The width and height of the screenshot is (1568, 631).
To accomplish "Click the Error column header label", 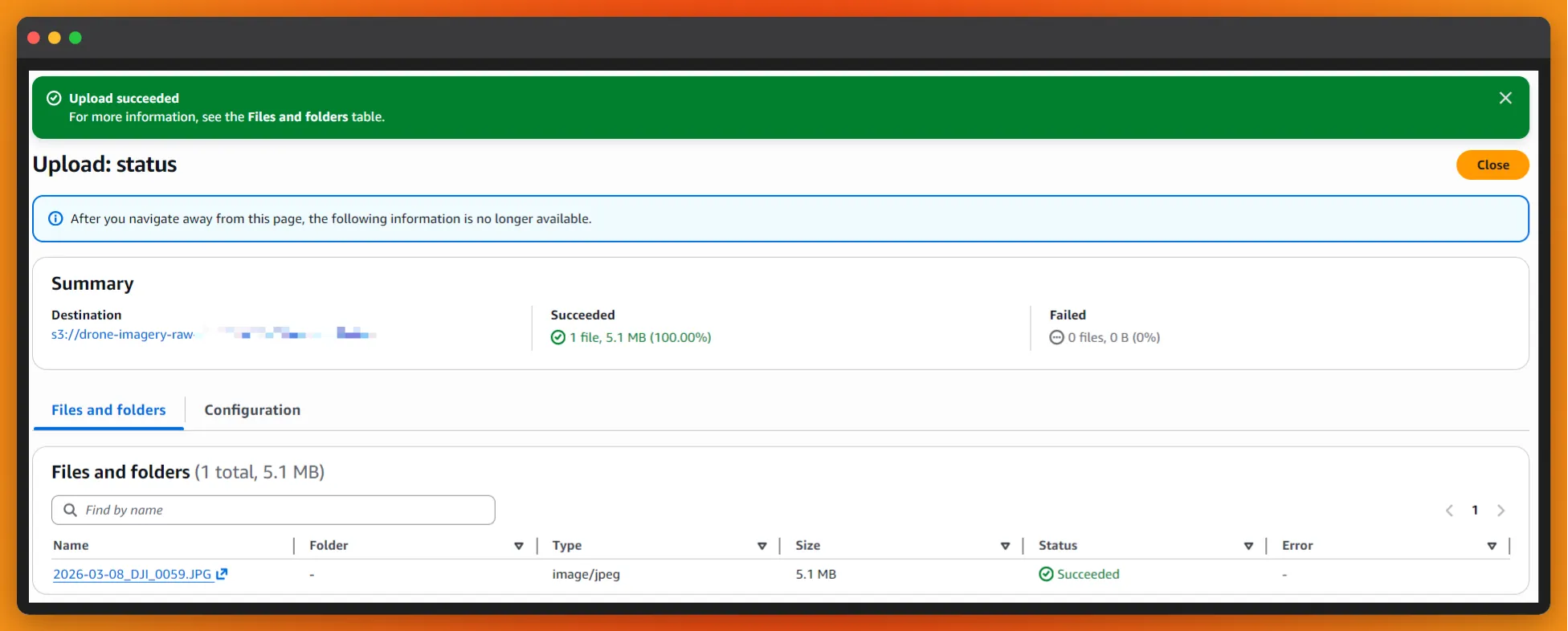I will (1297, 546).
